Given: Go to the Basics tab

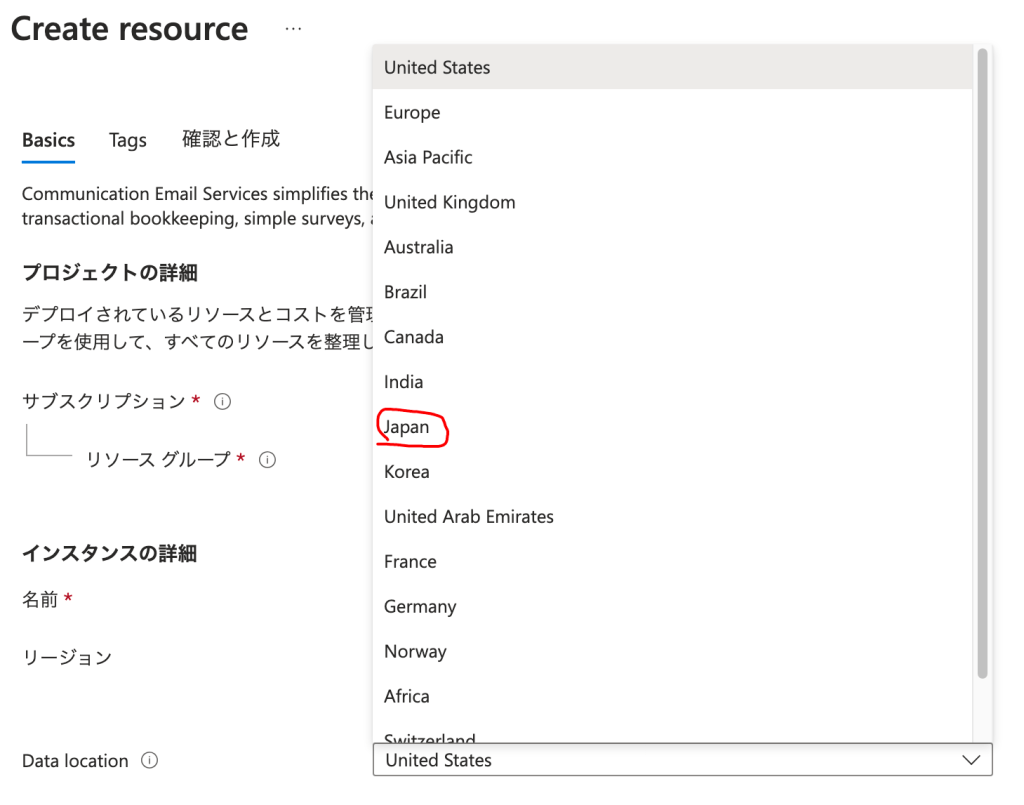Looking at the screenshot, I should (x=49, y=140).
